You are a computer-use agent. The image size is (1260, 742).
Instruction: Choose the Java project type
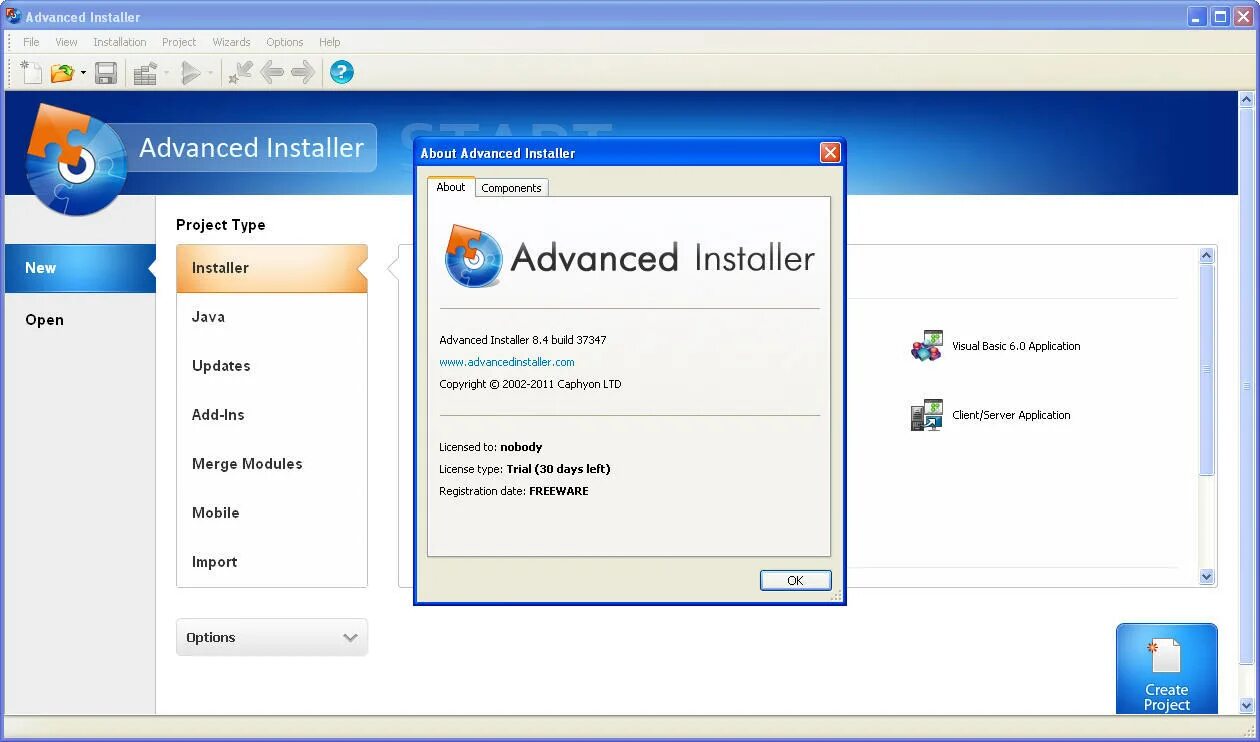pos(271,317)
